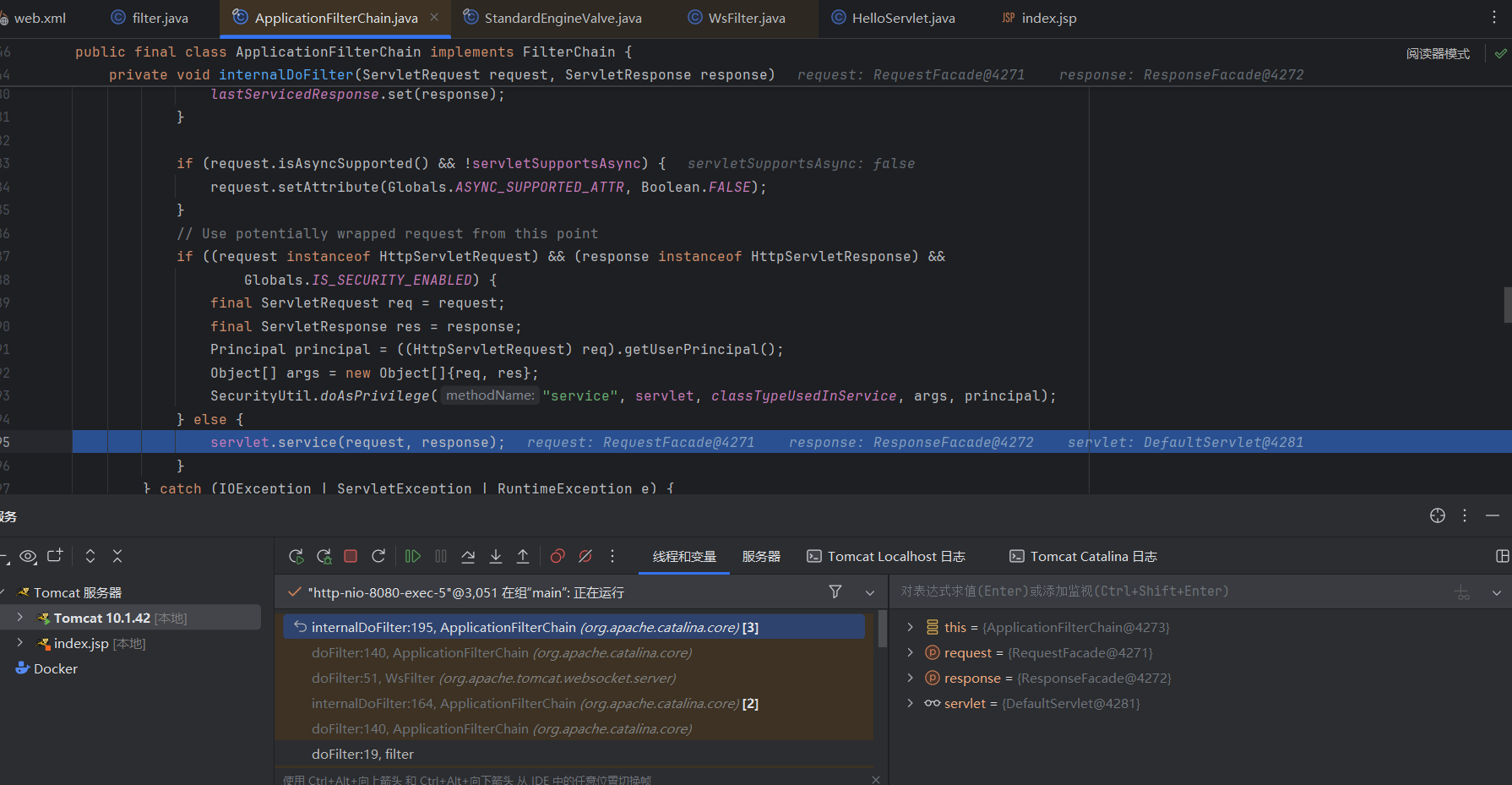
Task: Click the Step Over icon
Action: click(468, 556)
